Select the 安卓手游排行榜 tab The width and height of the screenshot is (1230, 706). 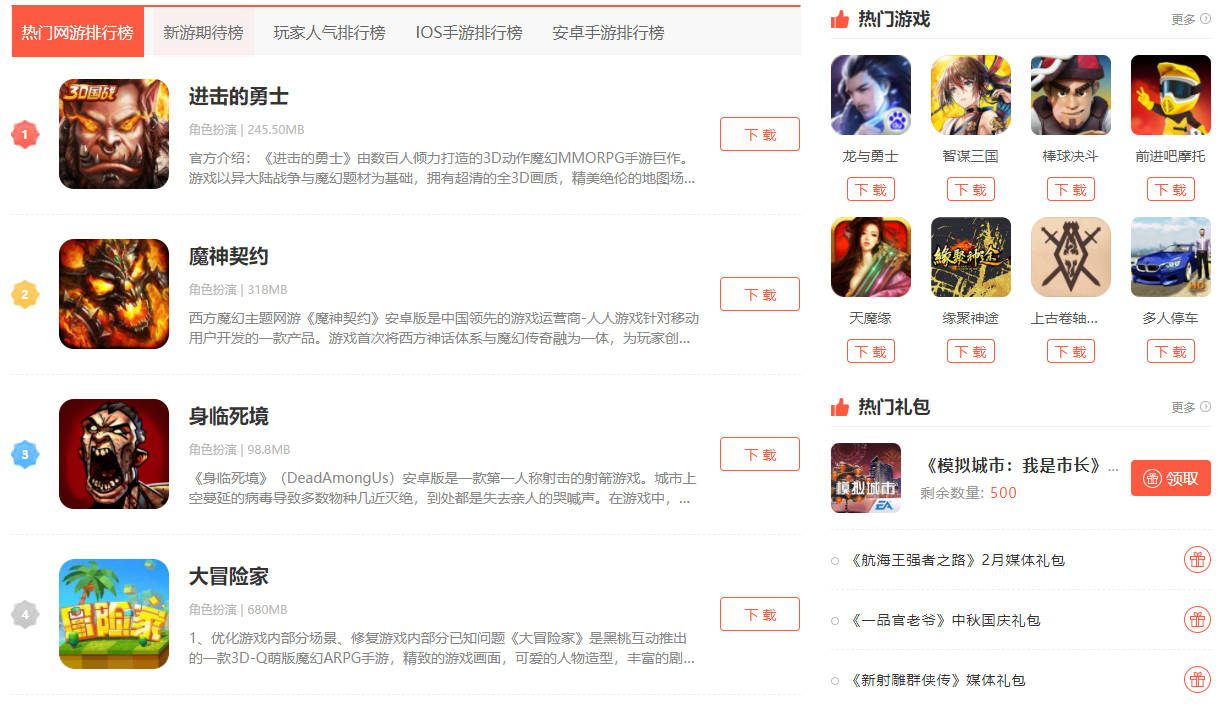point(608,33)
